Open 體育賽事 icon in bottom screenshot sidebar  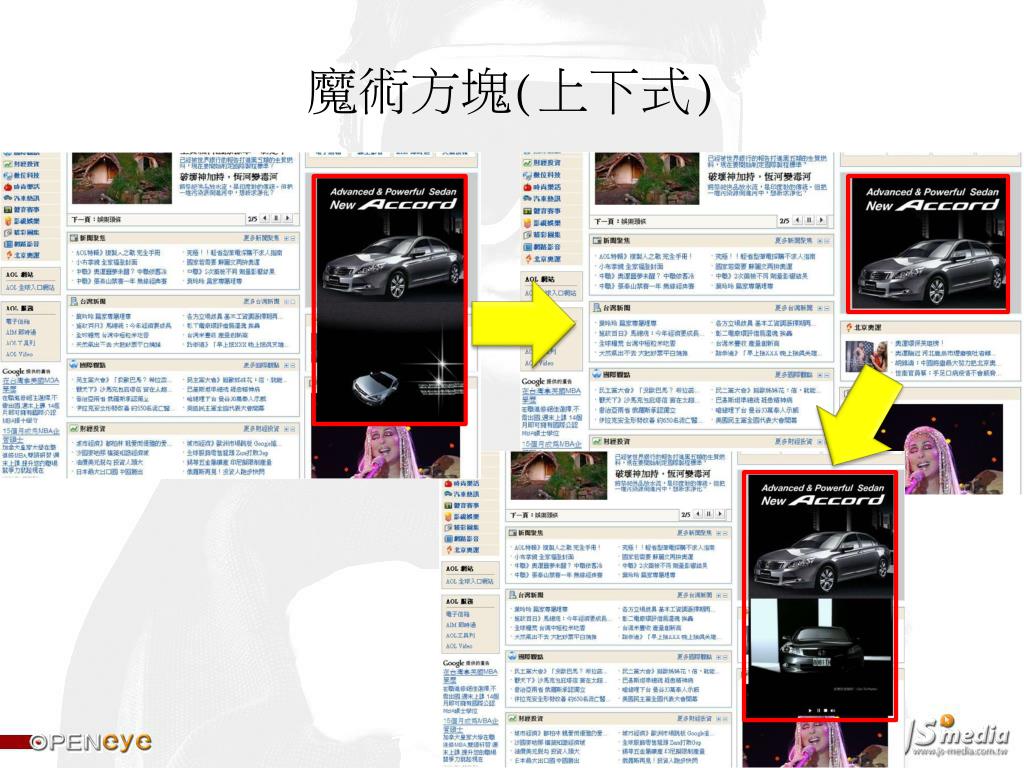tap(449, 505)
